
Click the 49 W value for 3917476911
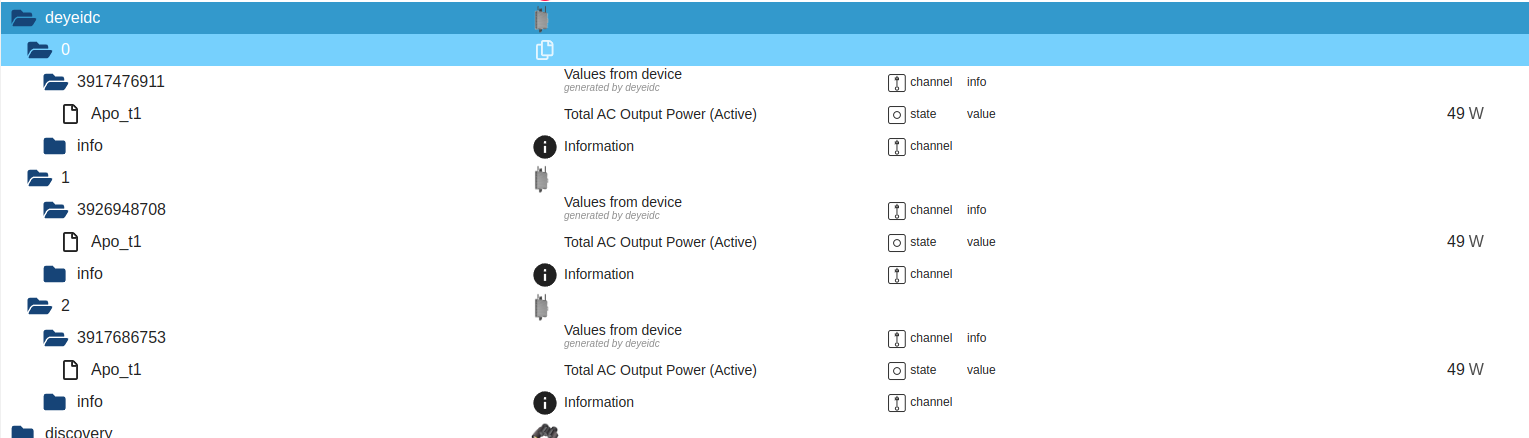1465,114
